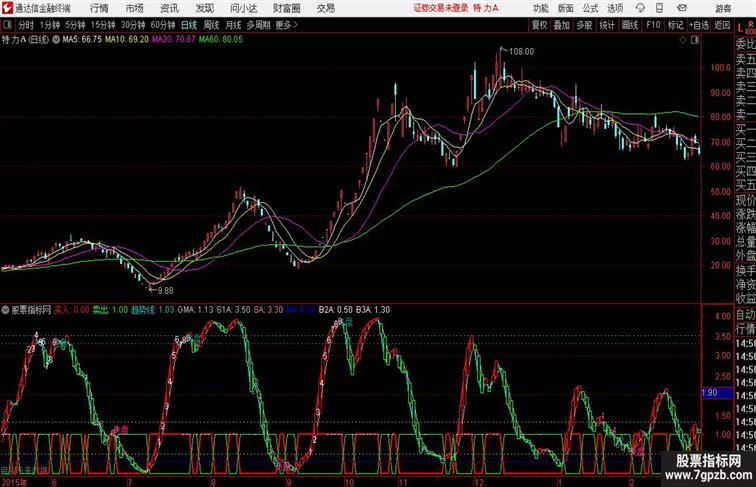Switch to 分时 chart period
756x487 pixels.
click(x=26, y=25)
